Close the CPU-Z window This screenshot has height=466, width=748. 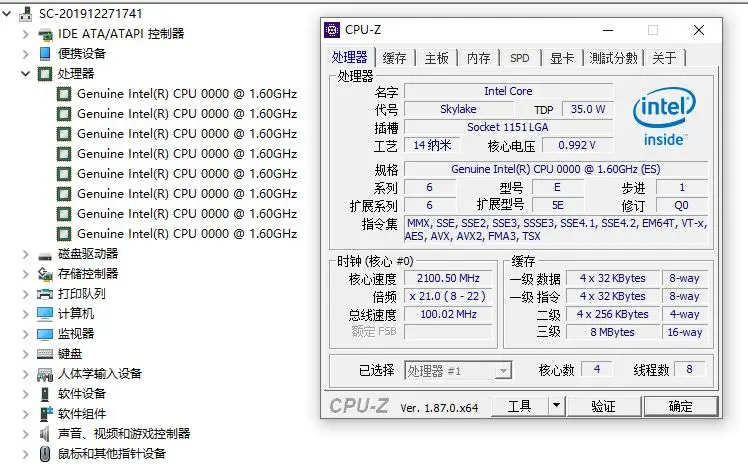(x=699, y=30)
